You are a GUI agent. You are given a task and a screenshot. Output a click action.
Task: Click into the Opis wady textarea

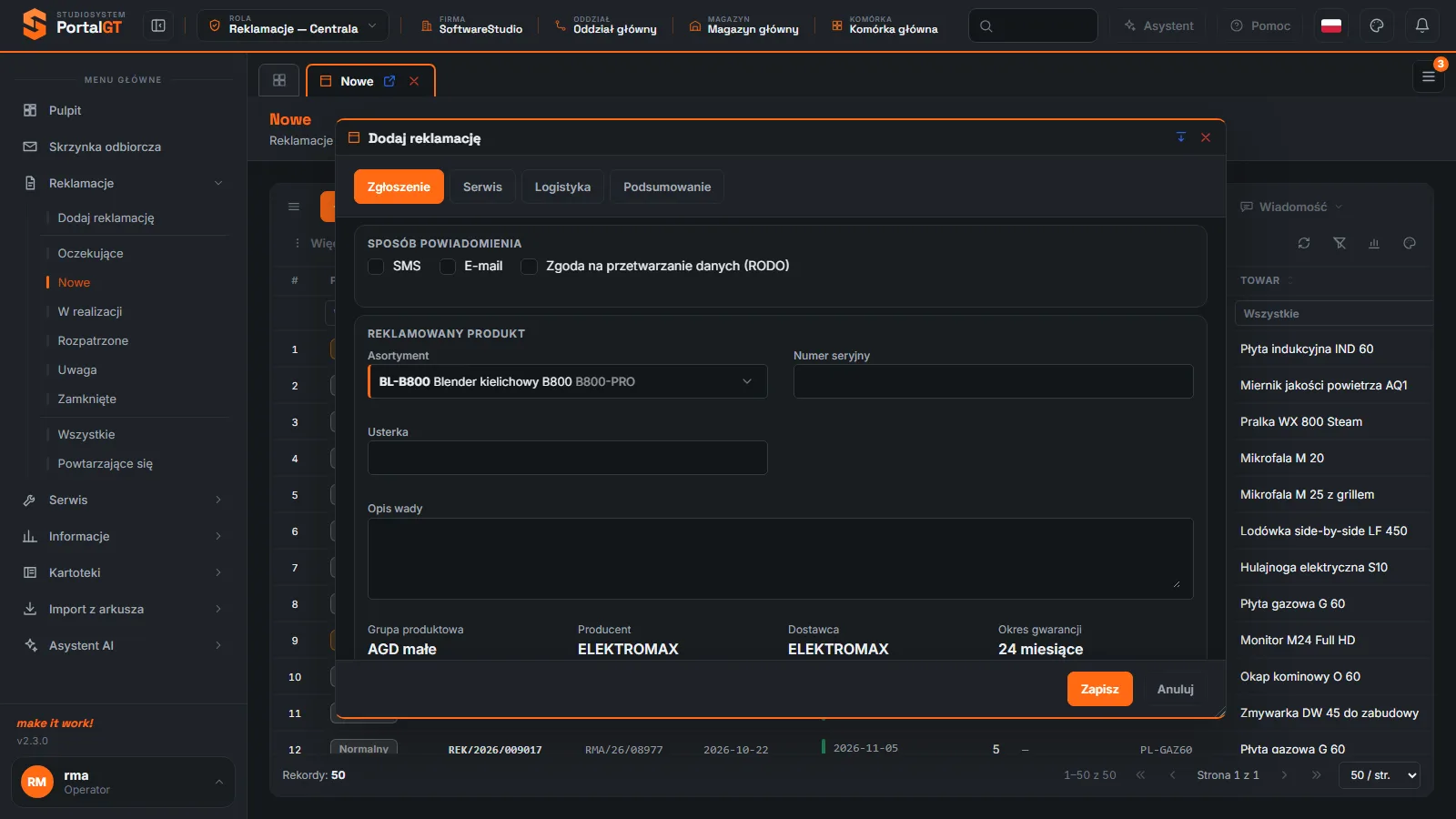(781, 559)
